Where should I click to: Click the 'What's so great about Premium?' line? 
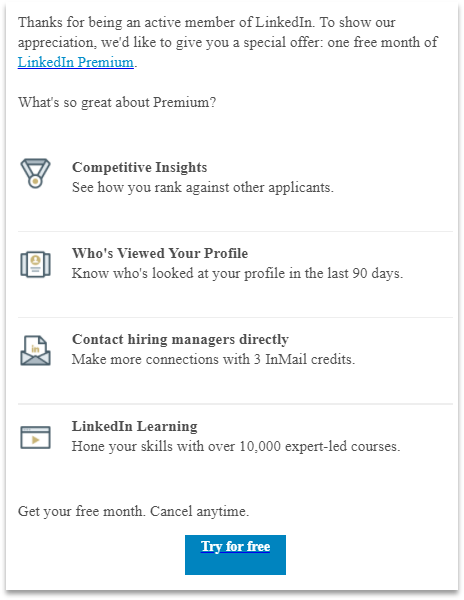point(117,103)
